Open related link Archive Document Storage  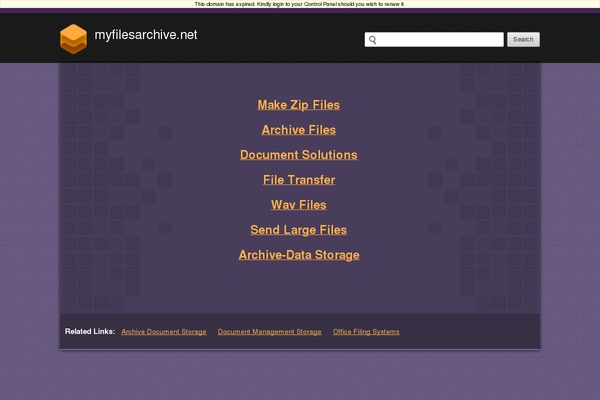point(164,332)
